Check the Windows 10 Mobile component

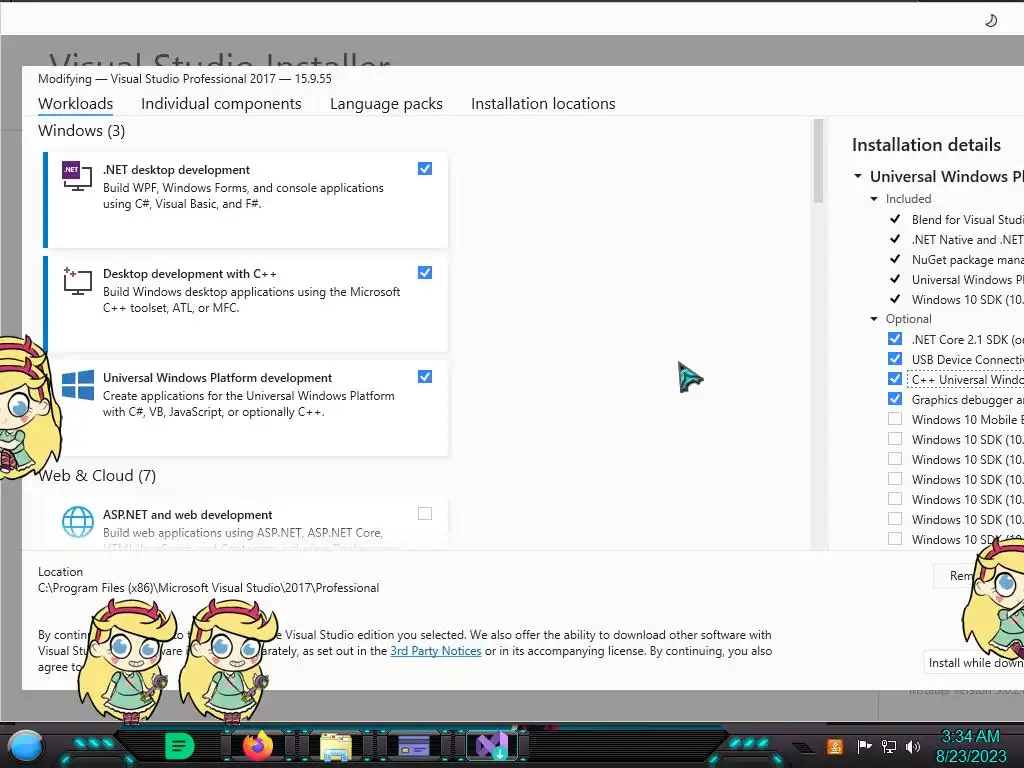pos(895,419)
